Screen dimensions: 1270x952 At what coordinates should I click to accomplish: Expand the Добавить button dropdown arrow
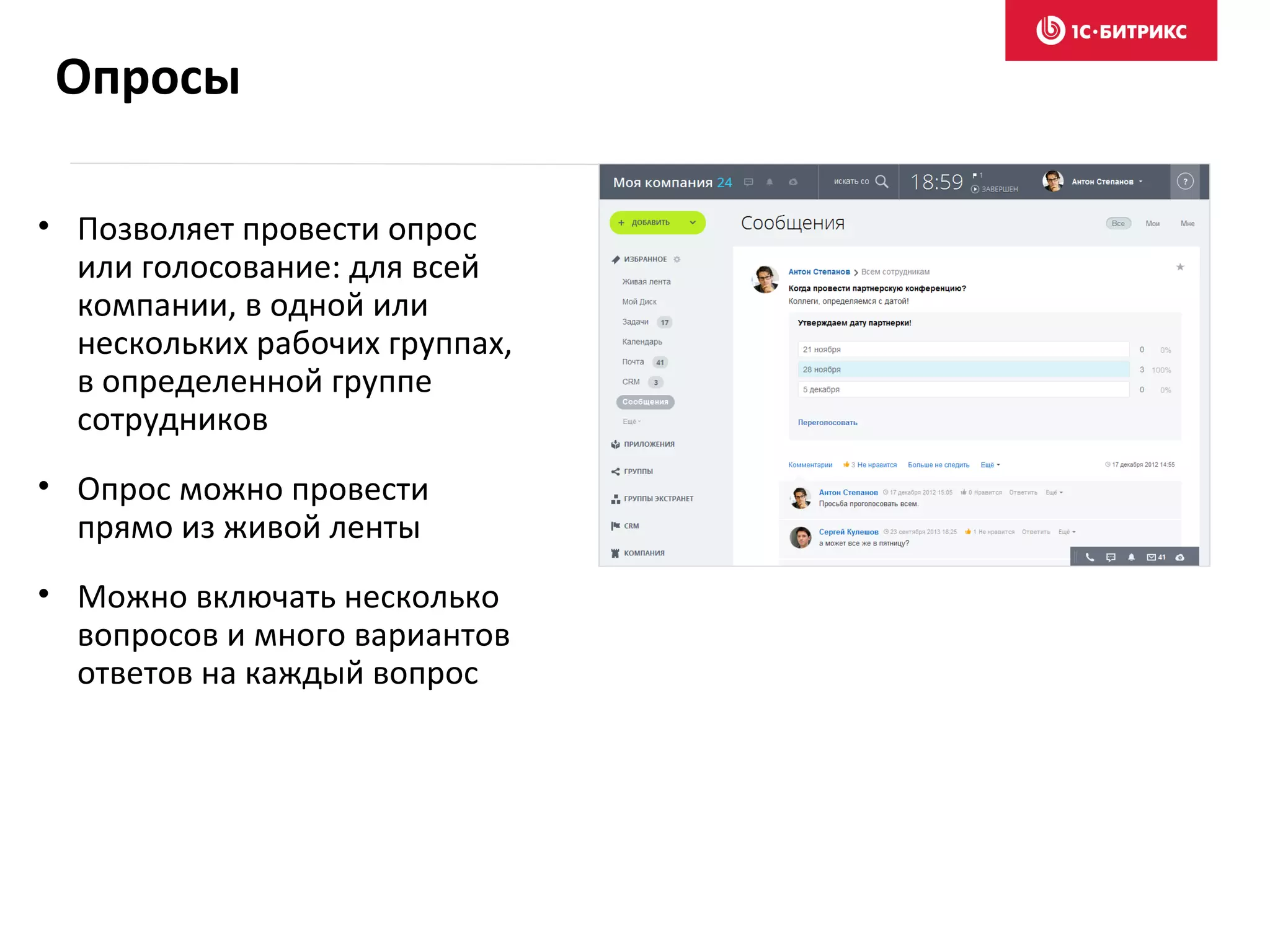click(x=693, y=223)
